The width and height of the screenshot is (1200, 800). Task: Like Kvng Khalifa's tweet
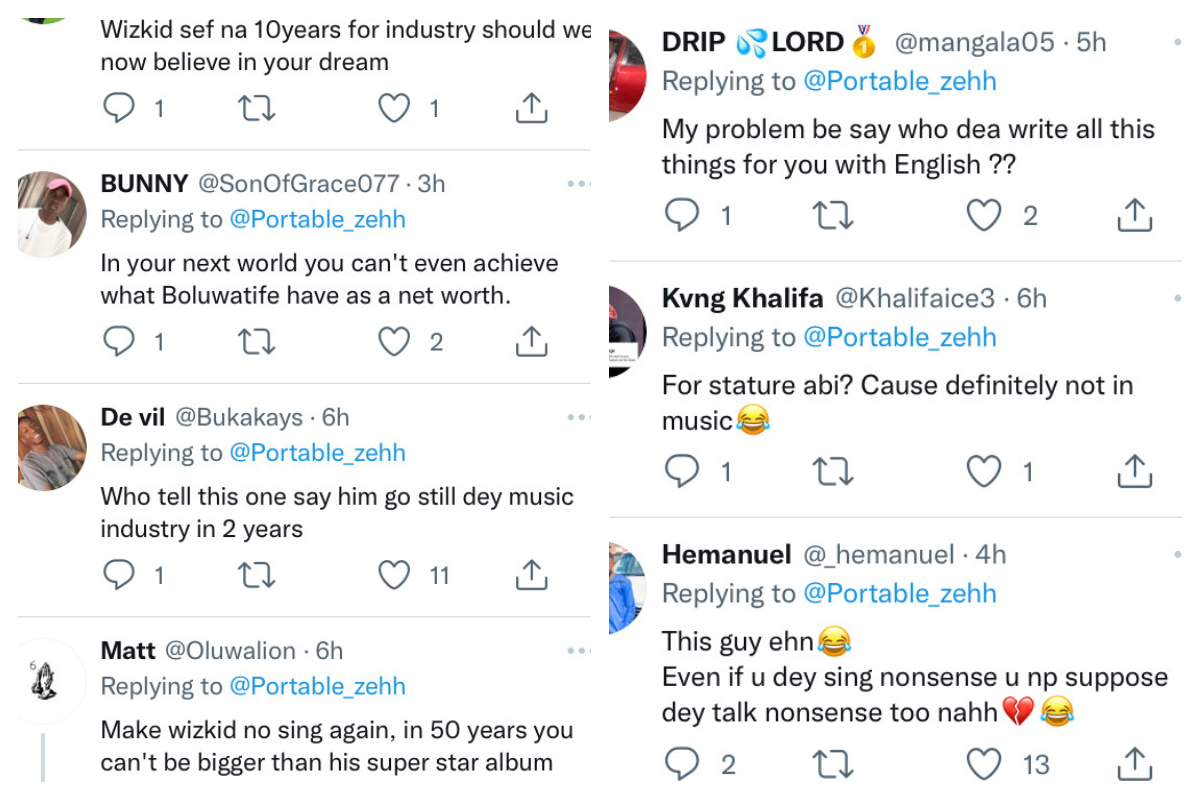click(984, 471)
